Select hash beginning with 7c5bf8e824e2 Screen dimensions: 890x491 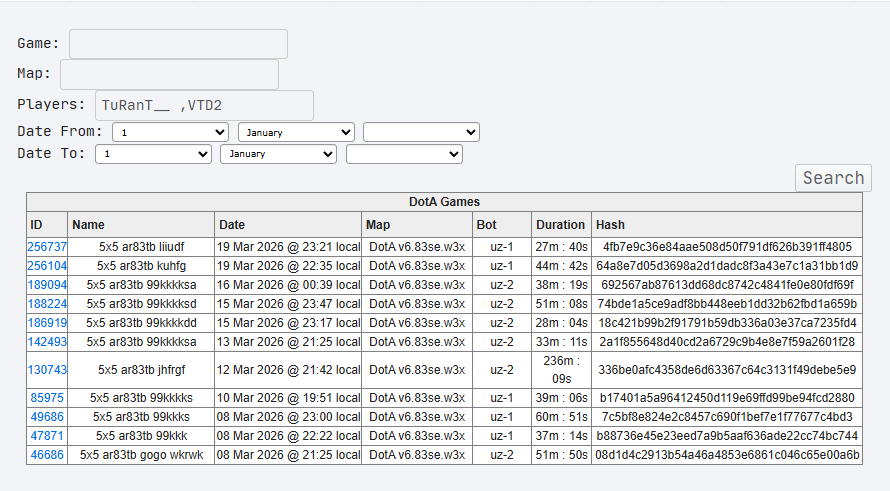(x=727, y=417)
